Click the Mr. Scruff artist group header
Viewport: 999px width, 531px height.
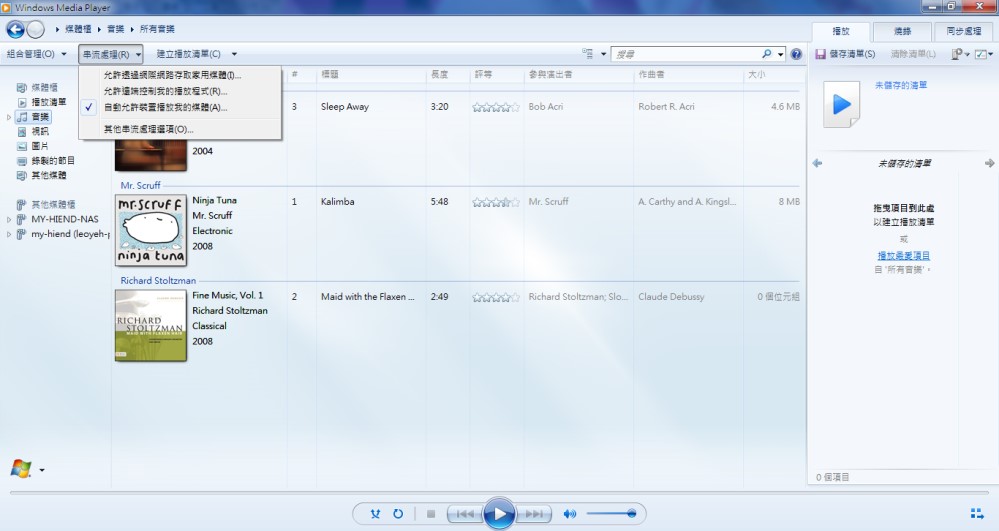(x=141, y=185)
